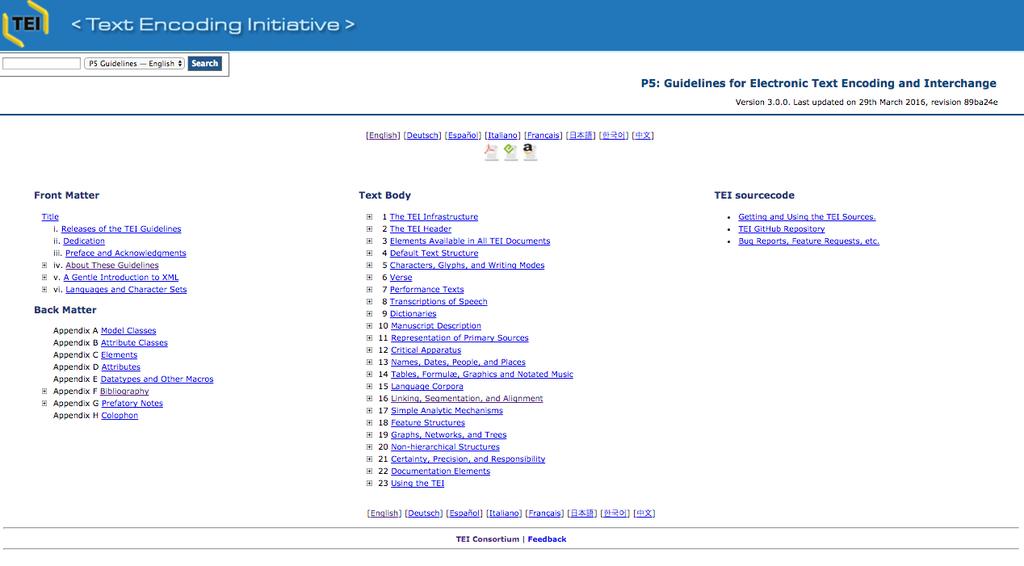The width and height of the screenshot is (1024, 566).
Task: Open the green EPUB download icon
Action: pyautogui.click(x=510, y=152)
